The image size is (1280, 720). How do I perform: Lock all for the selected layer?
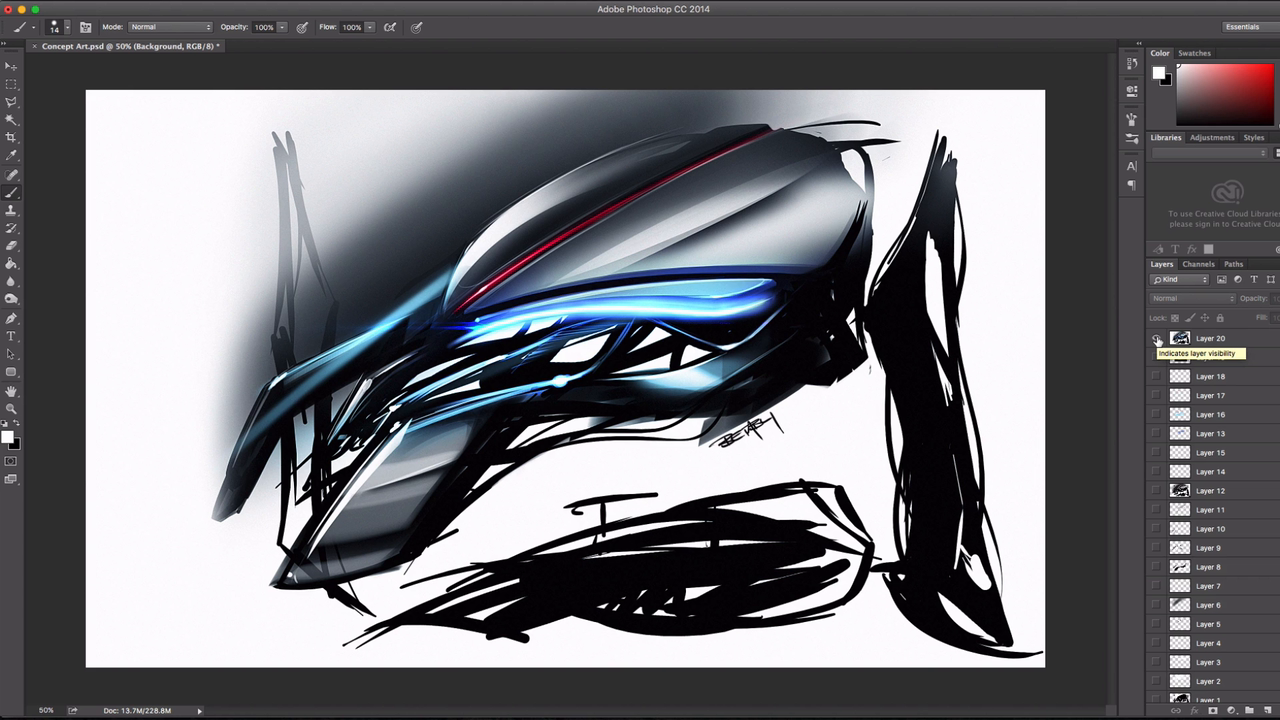pos(1219,318)
